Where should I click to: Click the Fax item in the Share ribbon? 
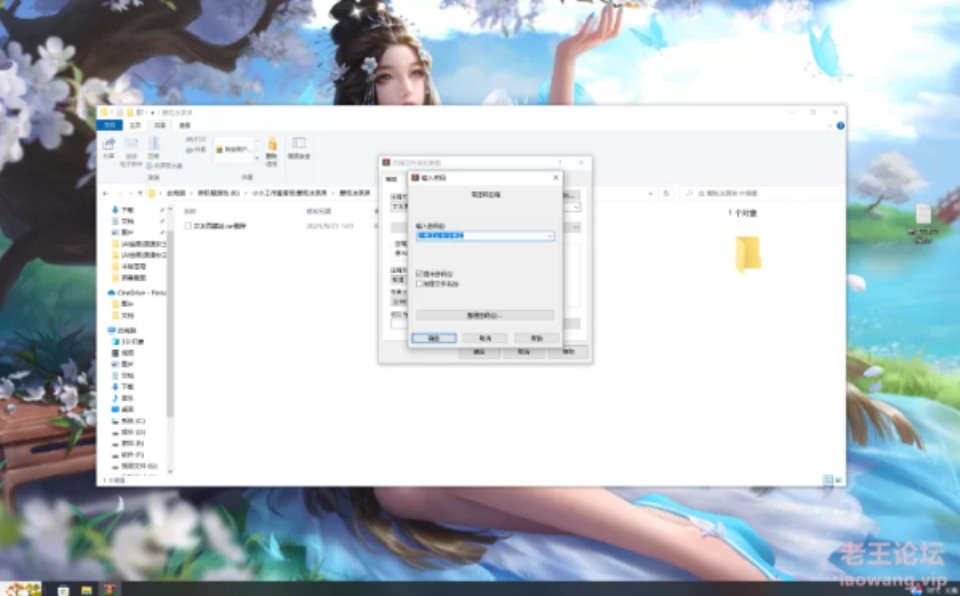pos(196,149)
